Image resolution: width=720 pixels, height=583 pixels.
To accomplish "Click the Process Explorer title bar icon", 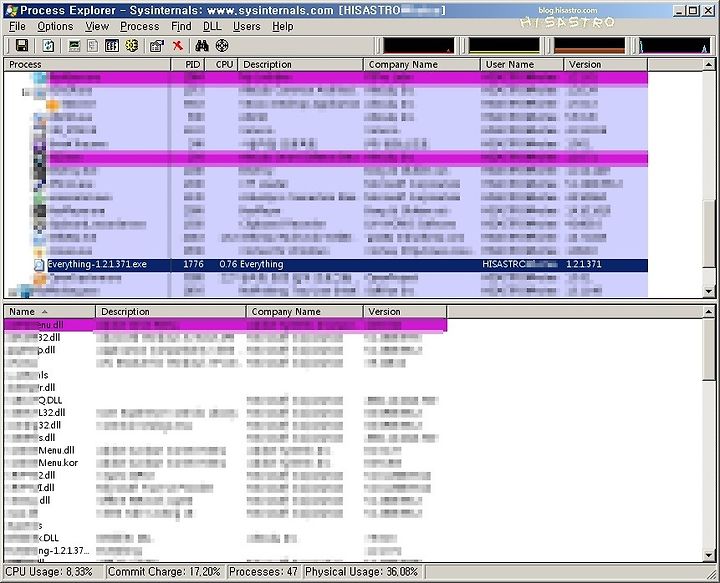I will point(11,11).
